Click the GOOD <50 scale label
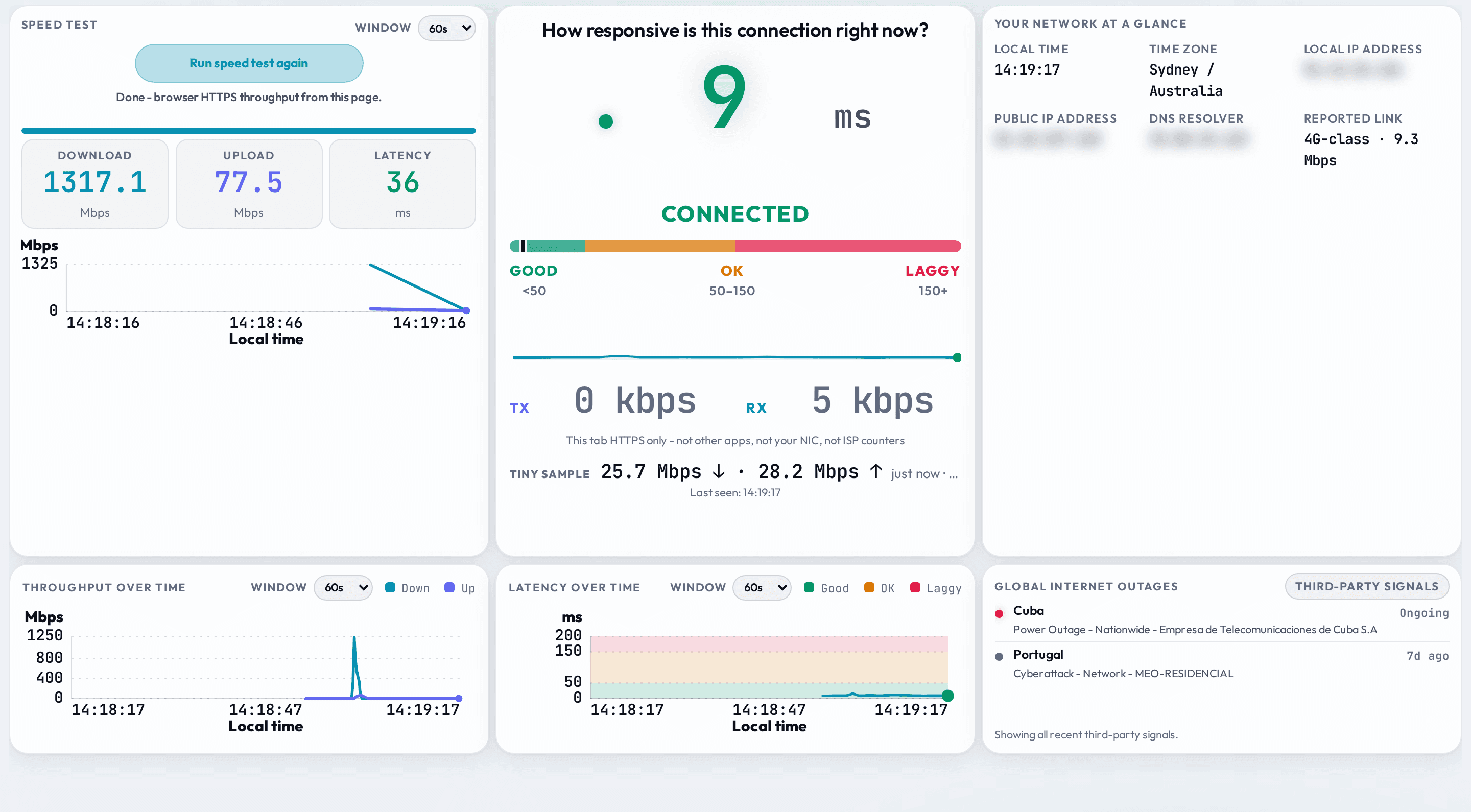This screenshot has width=1471, height=812. point(533,280)
